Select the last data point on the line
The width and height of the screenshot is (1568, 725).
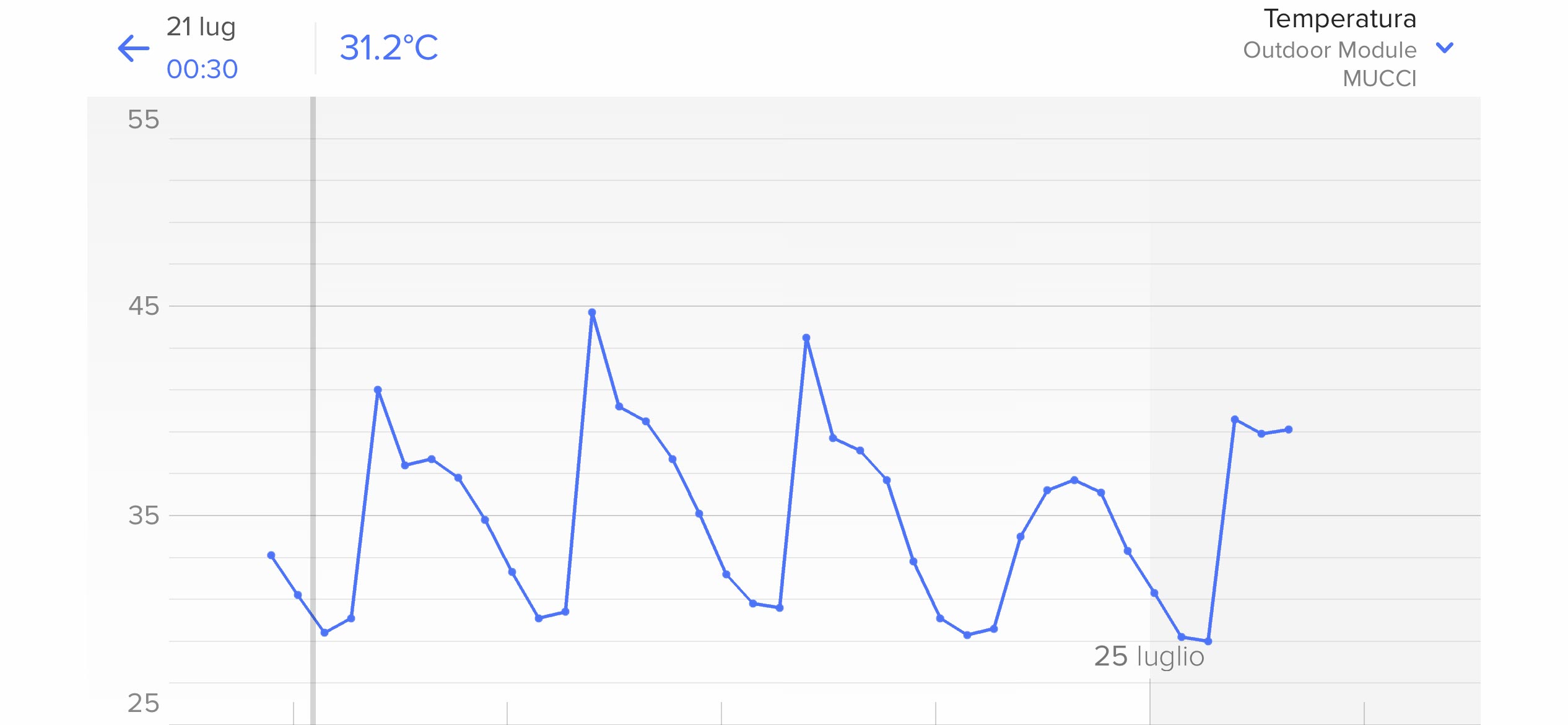[x=1289, y=429]
